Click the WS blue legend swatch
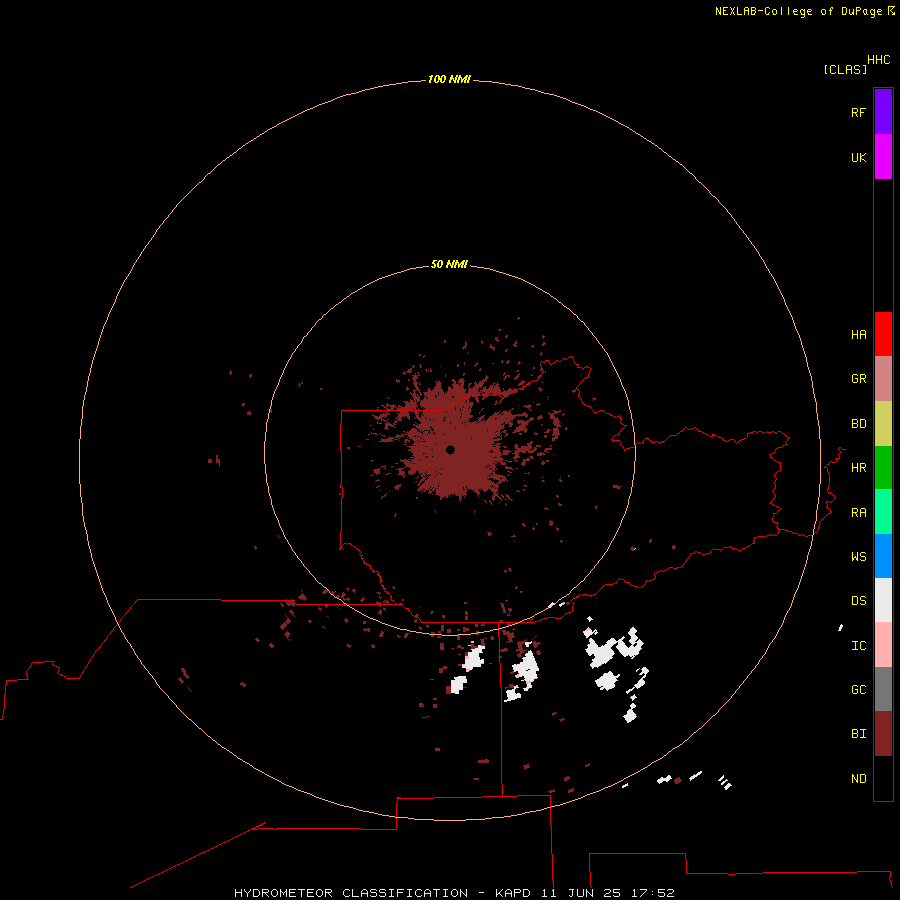The height and width of the screenshot is (900, 900). click(x=883, y=556)
